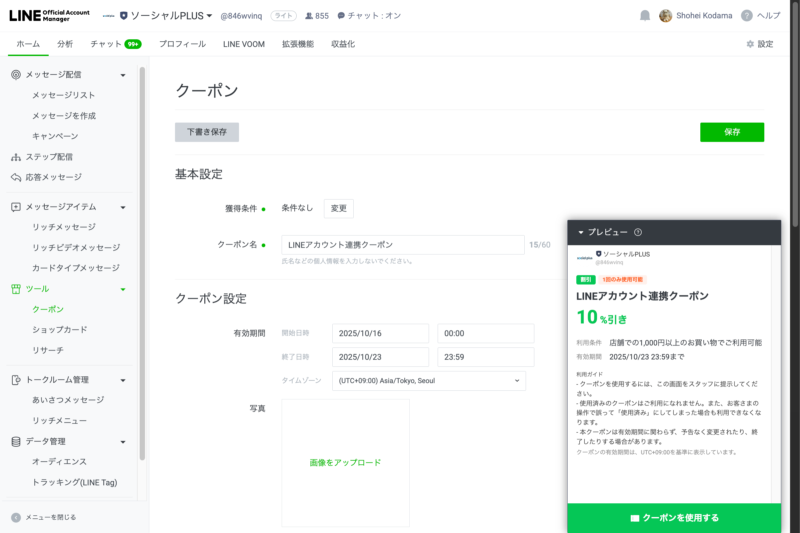Click the settings gear icon
The height and width of the screenshot is (533, 800).
[750, 44]
